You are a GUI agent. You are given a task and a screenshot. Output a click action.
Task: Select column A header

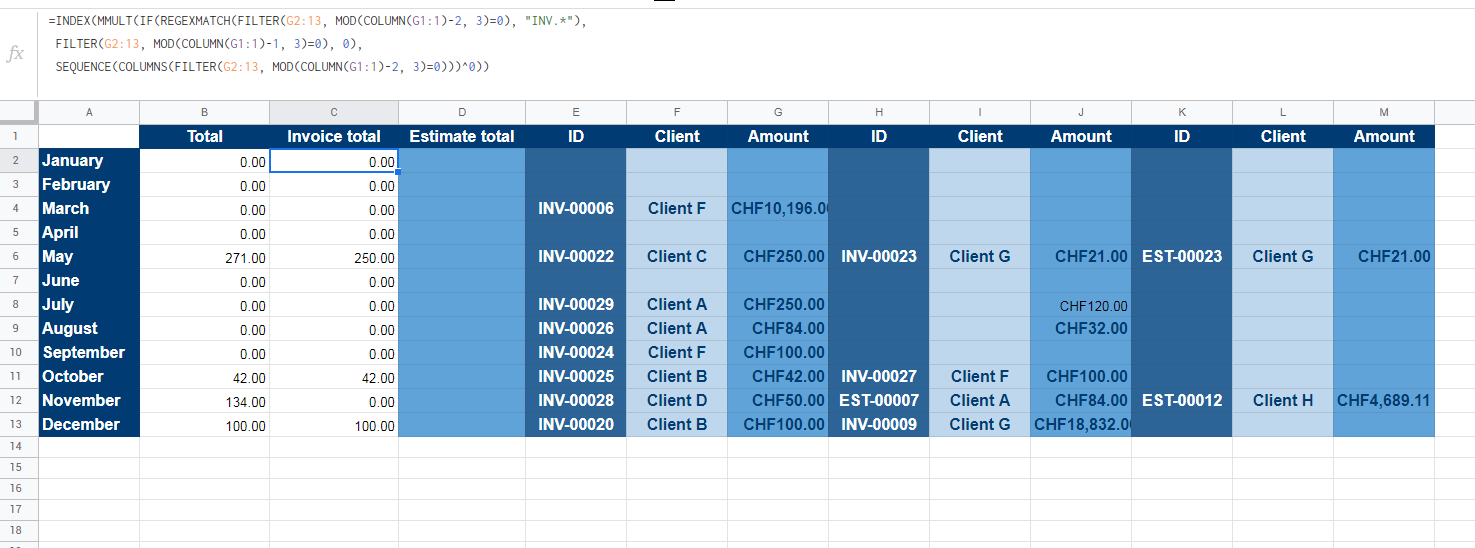(89, 112)
